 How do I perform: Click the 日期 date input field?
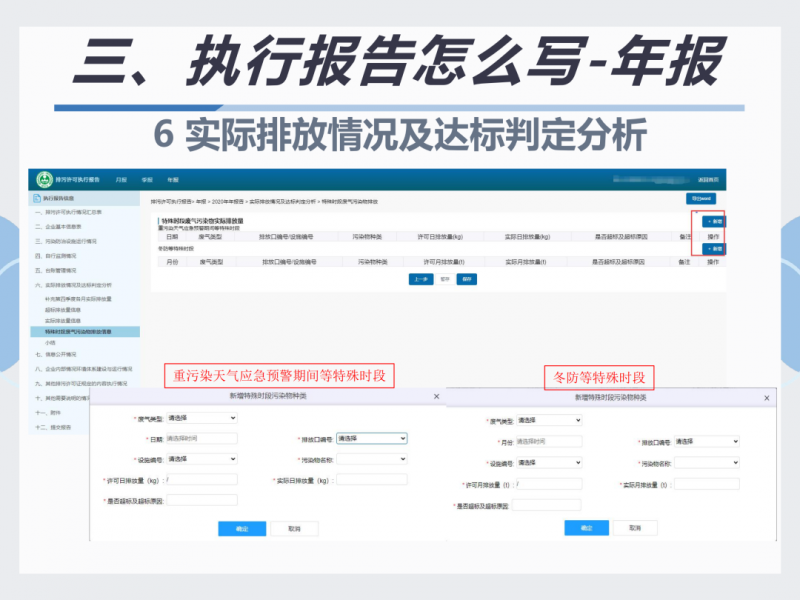pyautogui.click(x=202, y=438)
